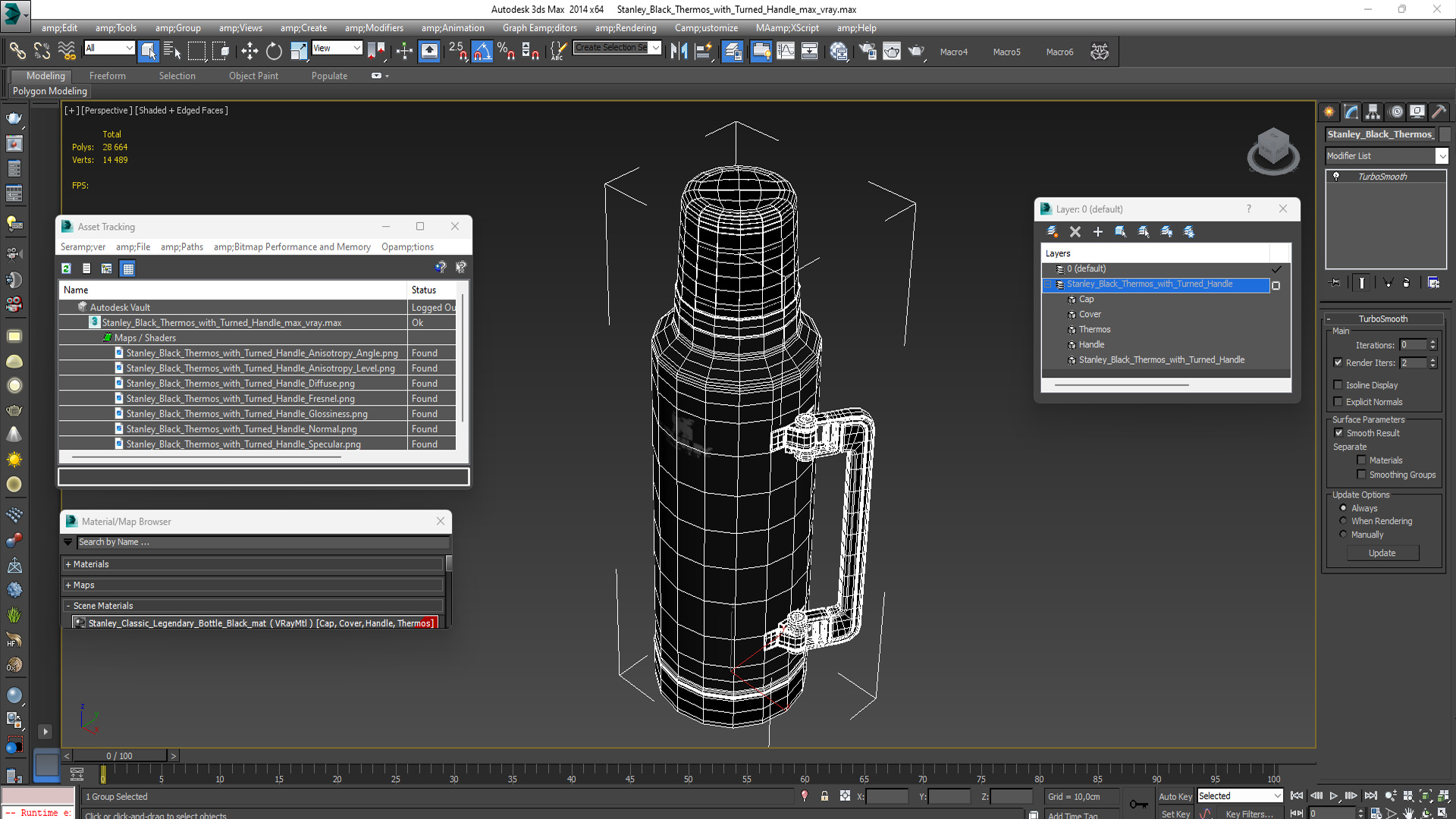Click the Iterations spinner arrows

point(1432,345)
